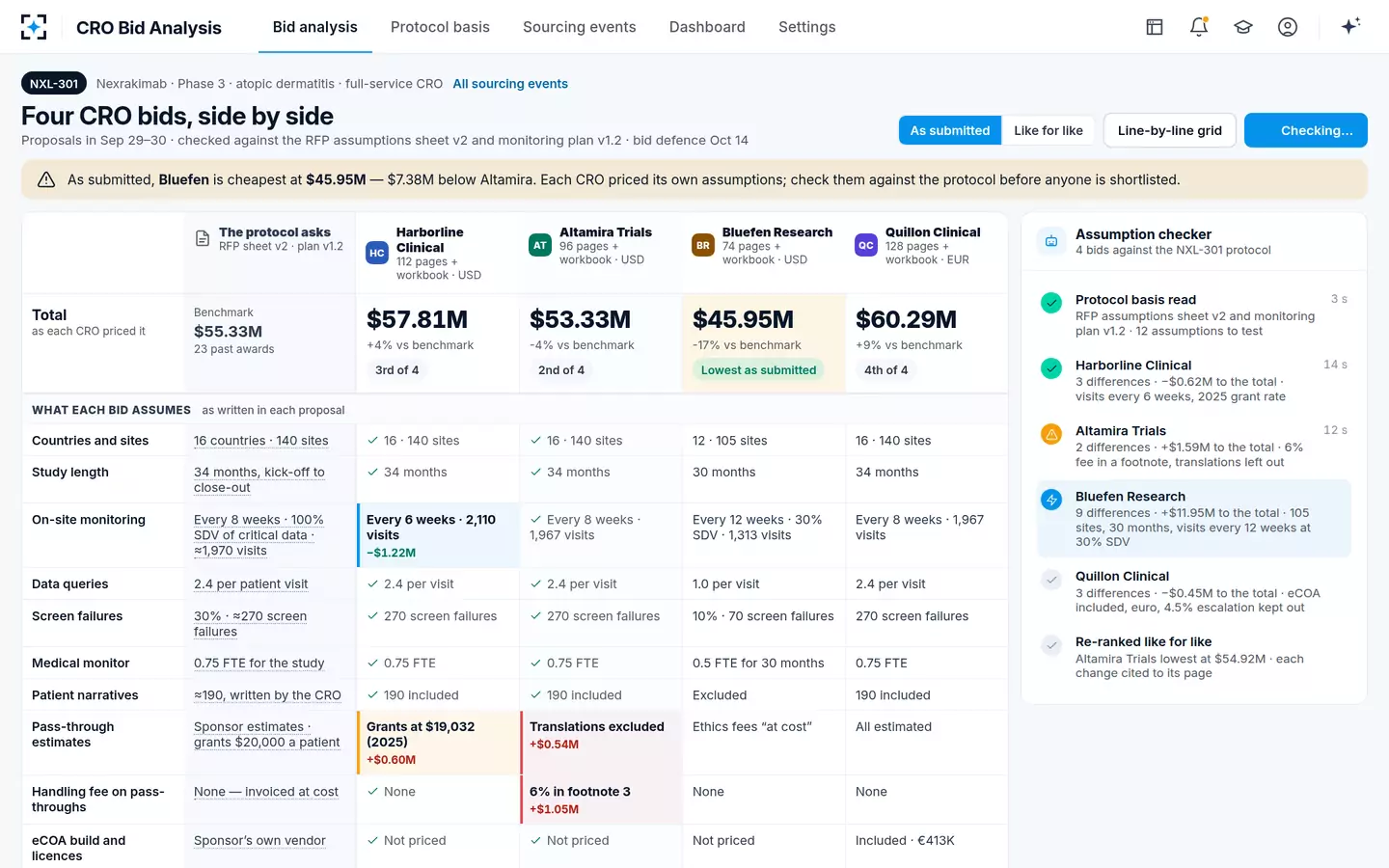Click the warning triangle in the banner
This screenshot has height=868, width=1389.
45,179
